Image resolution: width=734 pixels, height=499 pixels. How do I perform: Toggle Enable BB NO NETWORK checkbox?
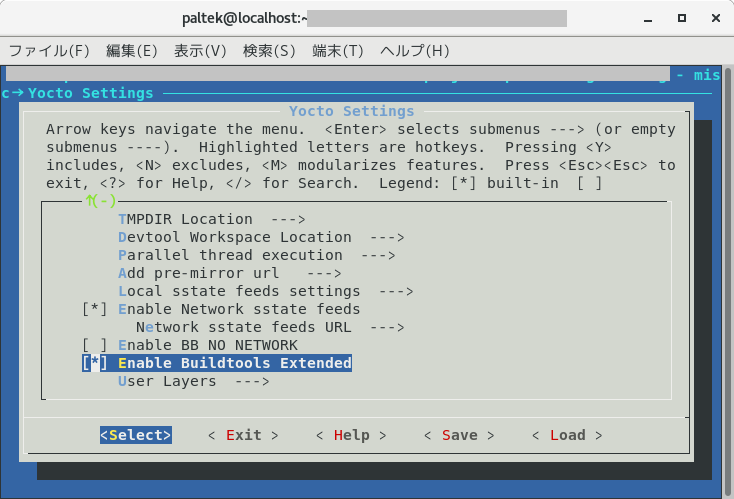tap(95, 345)
